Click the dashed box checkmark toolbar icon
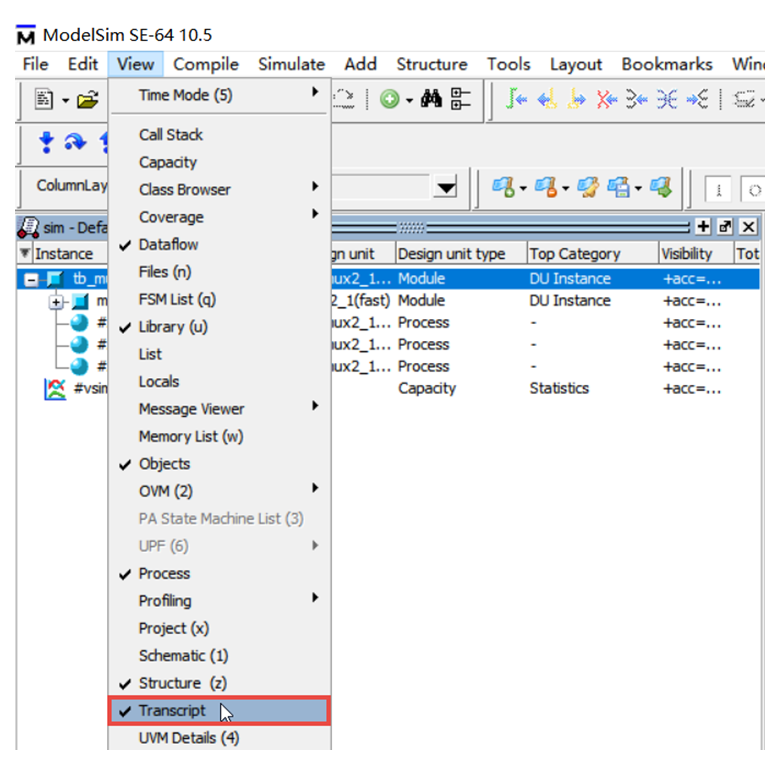The image size is (772, 771). [x=744, y=99]
